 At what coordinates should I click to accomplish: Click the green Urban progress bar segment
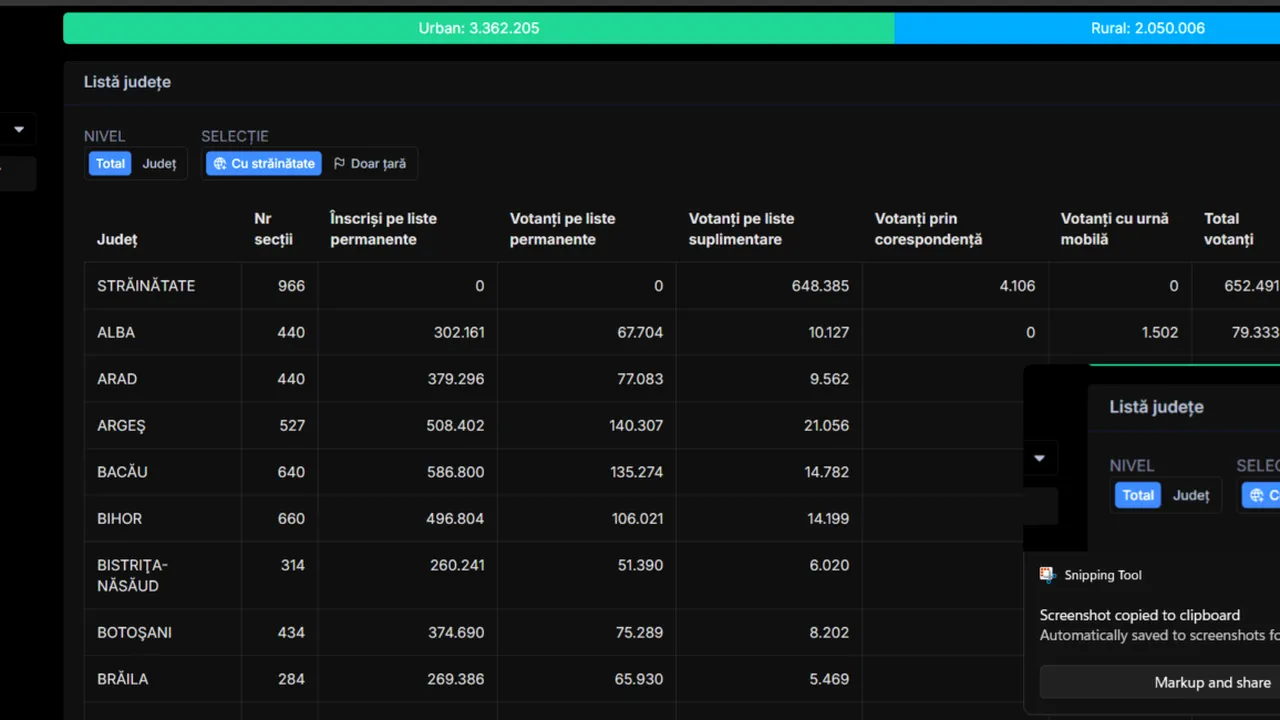(x=478, y=28)
